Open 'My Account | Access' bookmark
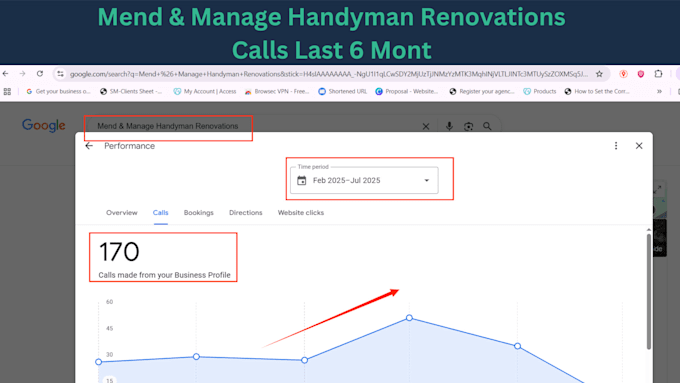Image resolution: width=680 pixels, height=383 pixels. tap(205, 92)
